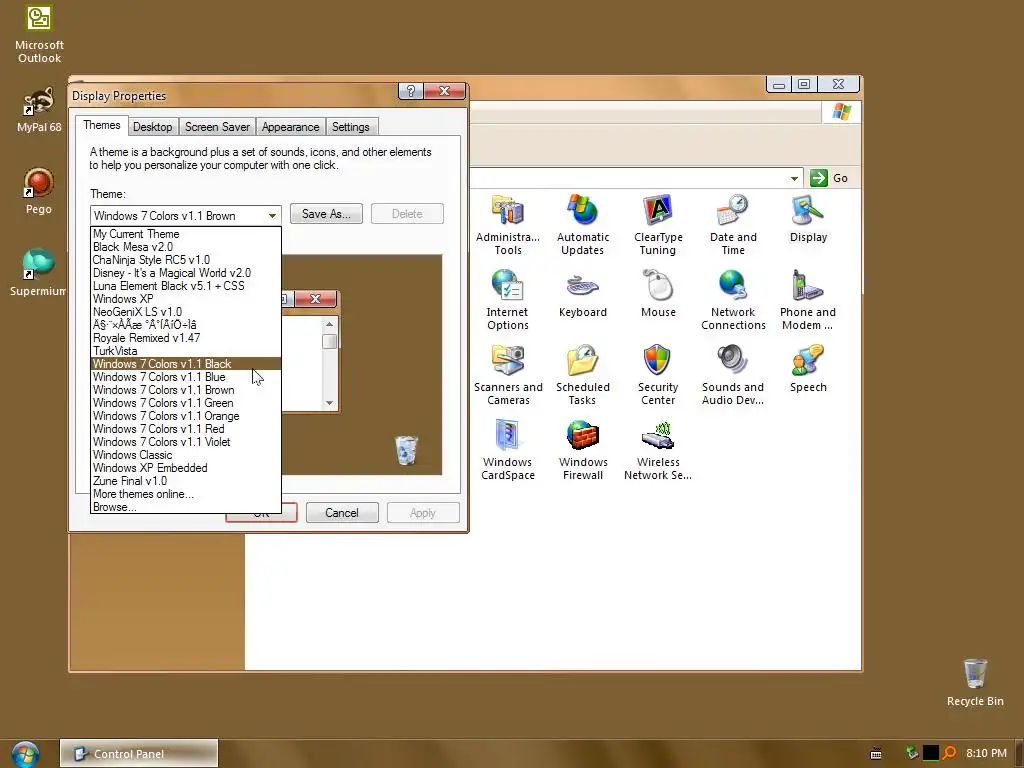Click Save As... button for theme
Image resolution: width=1024 pixels, height=768 pixels.
[x=327, y=214]
